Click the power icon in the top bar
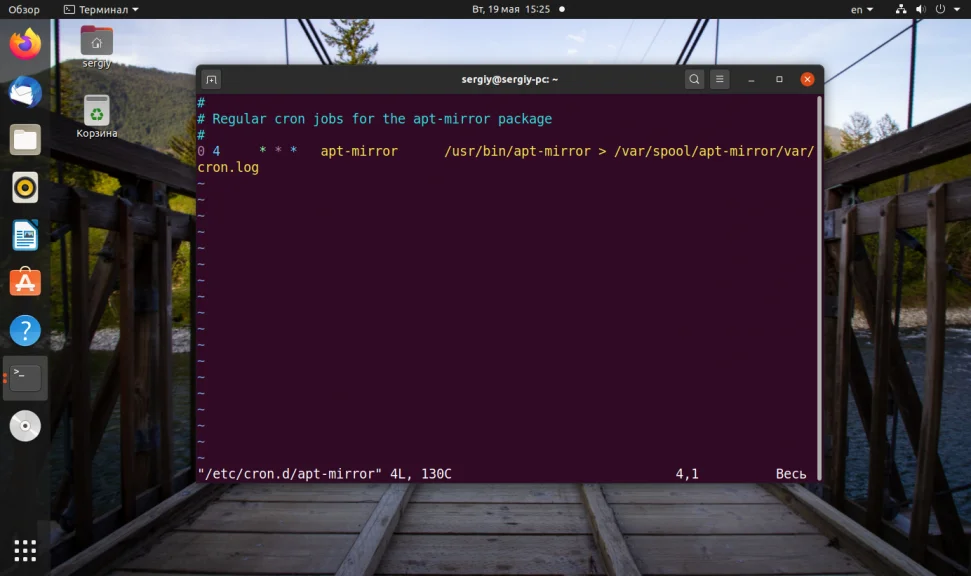971x576 pixels. pyautogui.click(x=940, y=9)
